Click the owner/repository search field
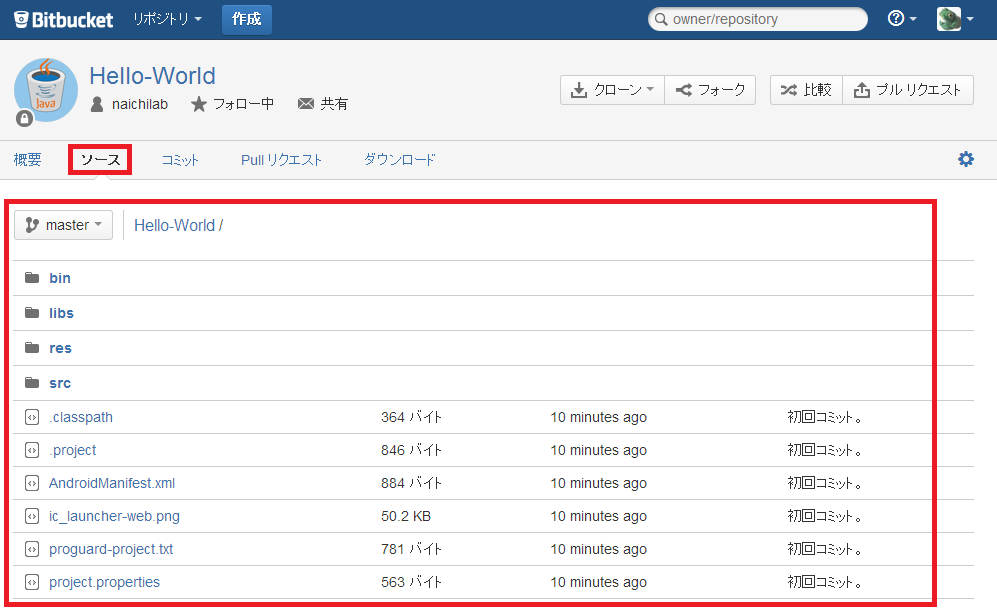Screen dimensions: 997x612 click(x=757, y=18)
